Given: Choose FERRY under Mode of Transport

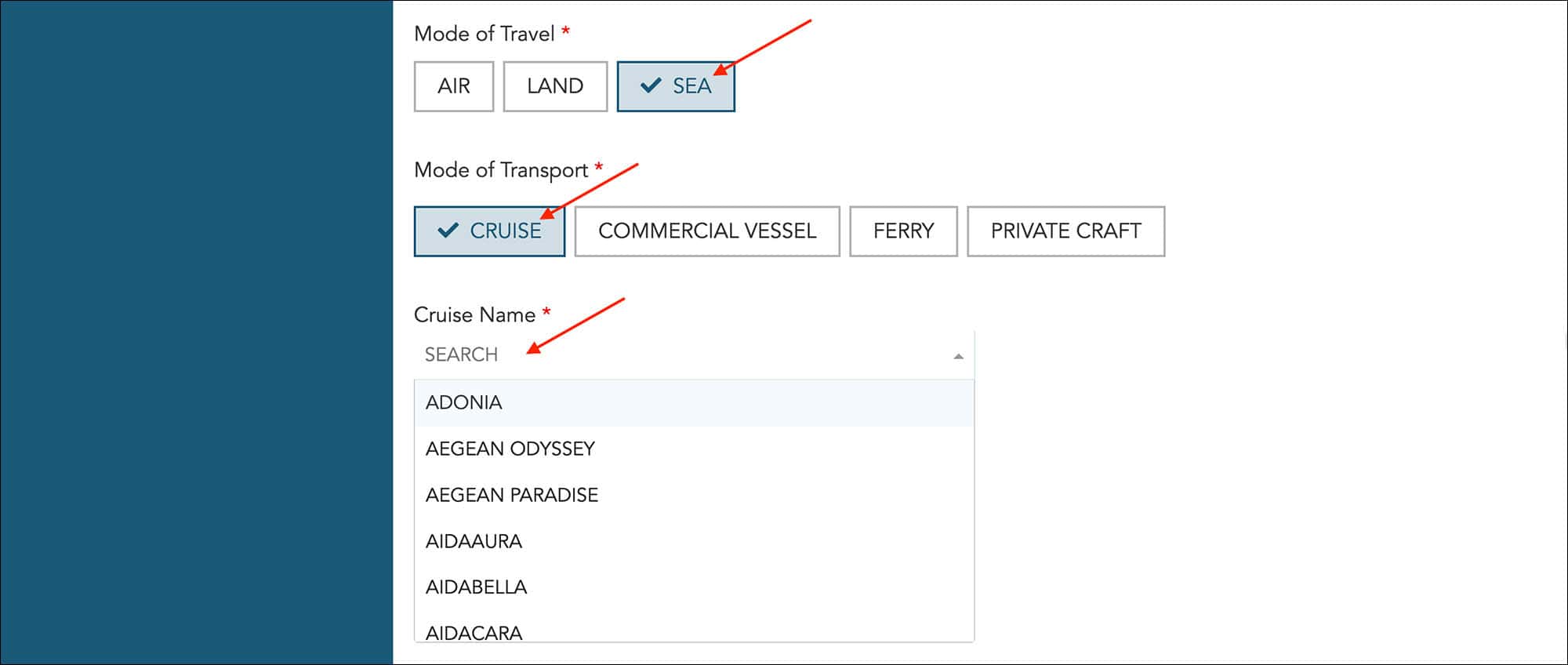Looking at the screenshot, I should tap(903, 231).
